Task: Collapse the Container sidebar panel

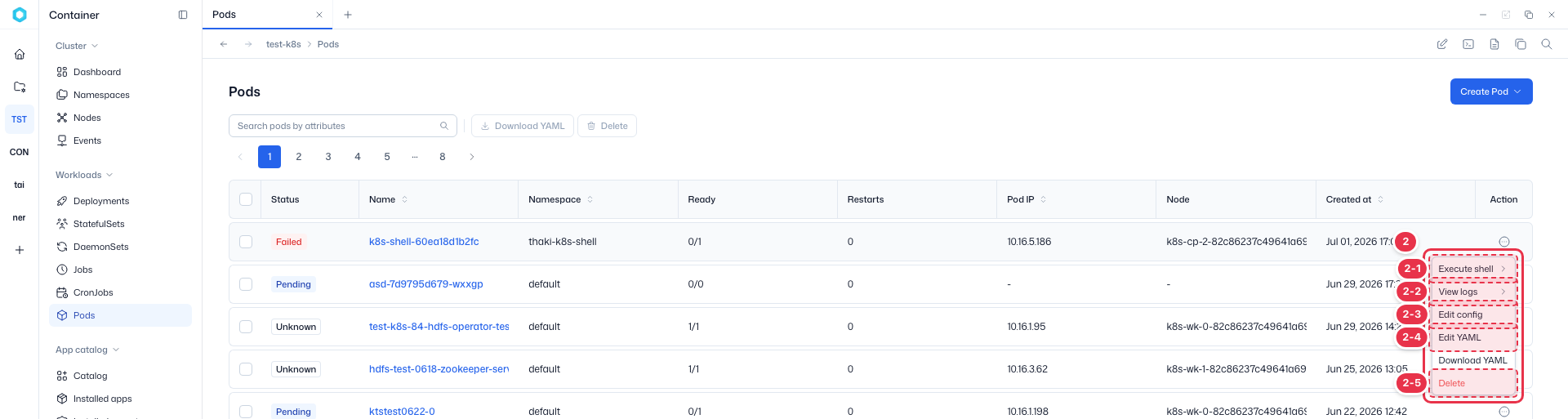Action: pos(183,15)
